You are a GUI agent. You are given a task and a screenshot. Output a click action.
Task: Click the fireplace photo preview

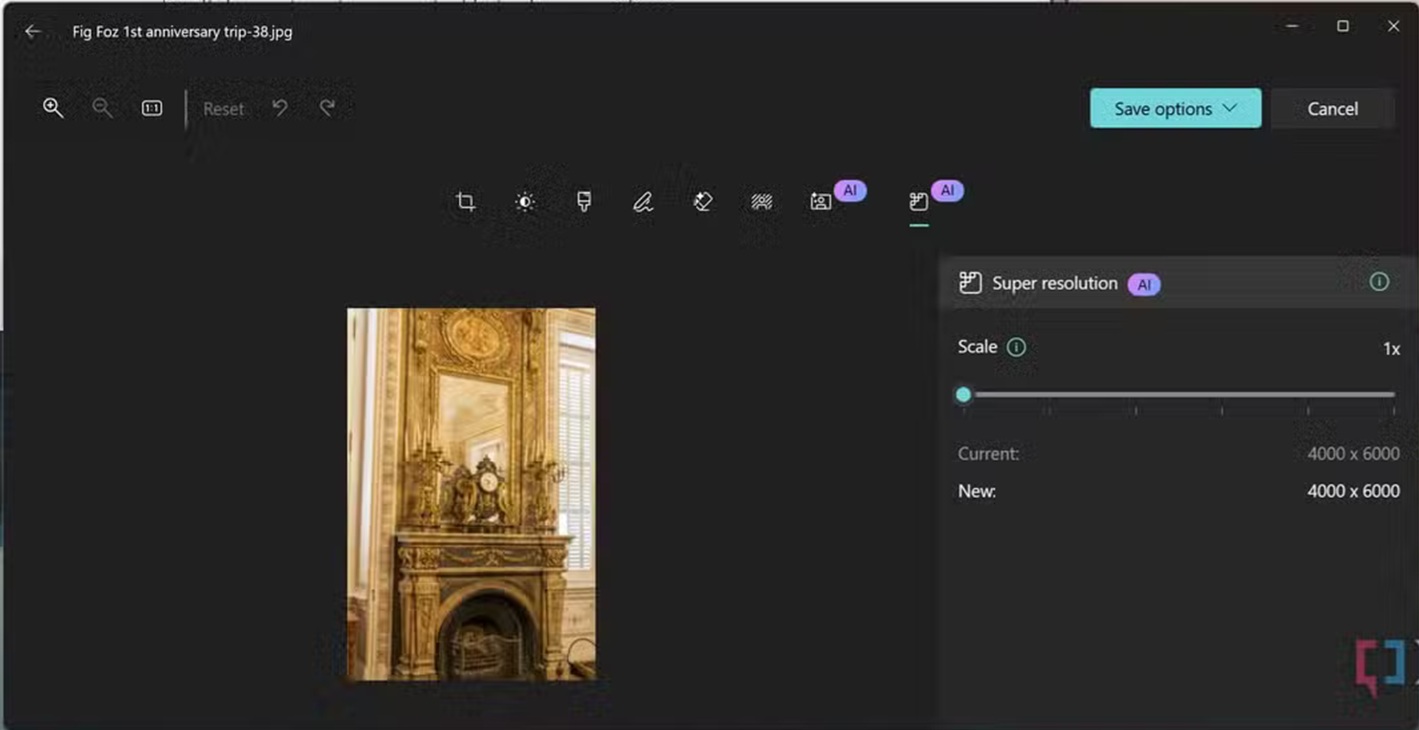coord(471,494)
